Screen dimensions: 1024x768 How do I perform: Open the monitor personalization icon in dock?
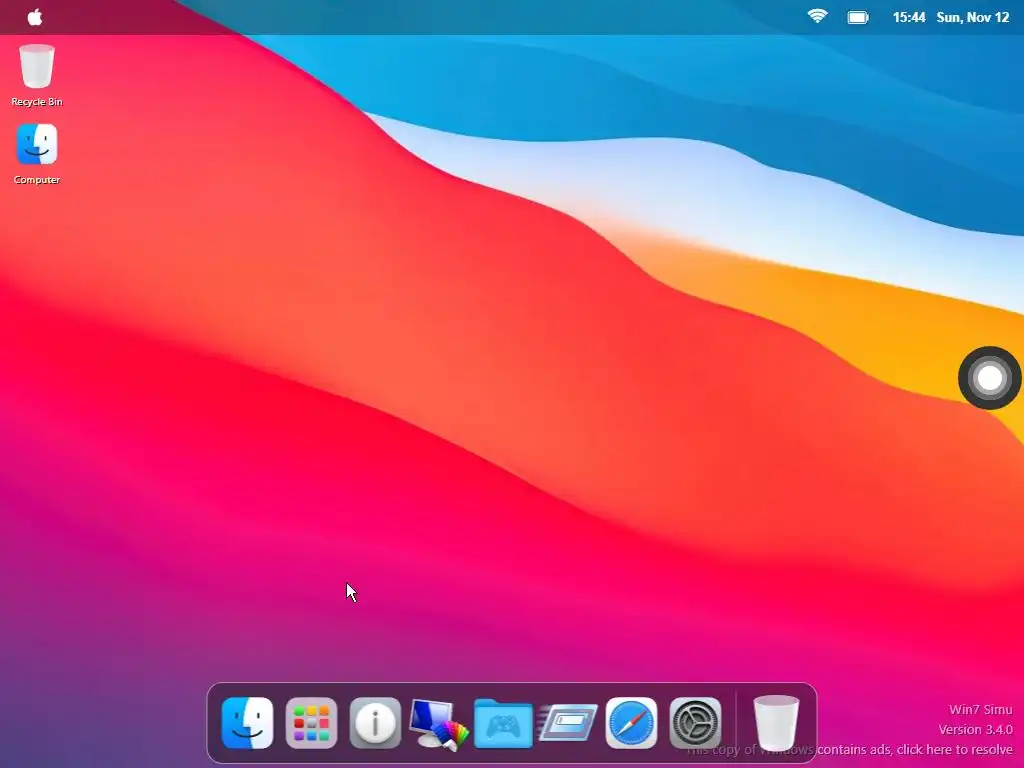pos(439,723)
